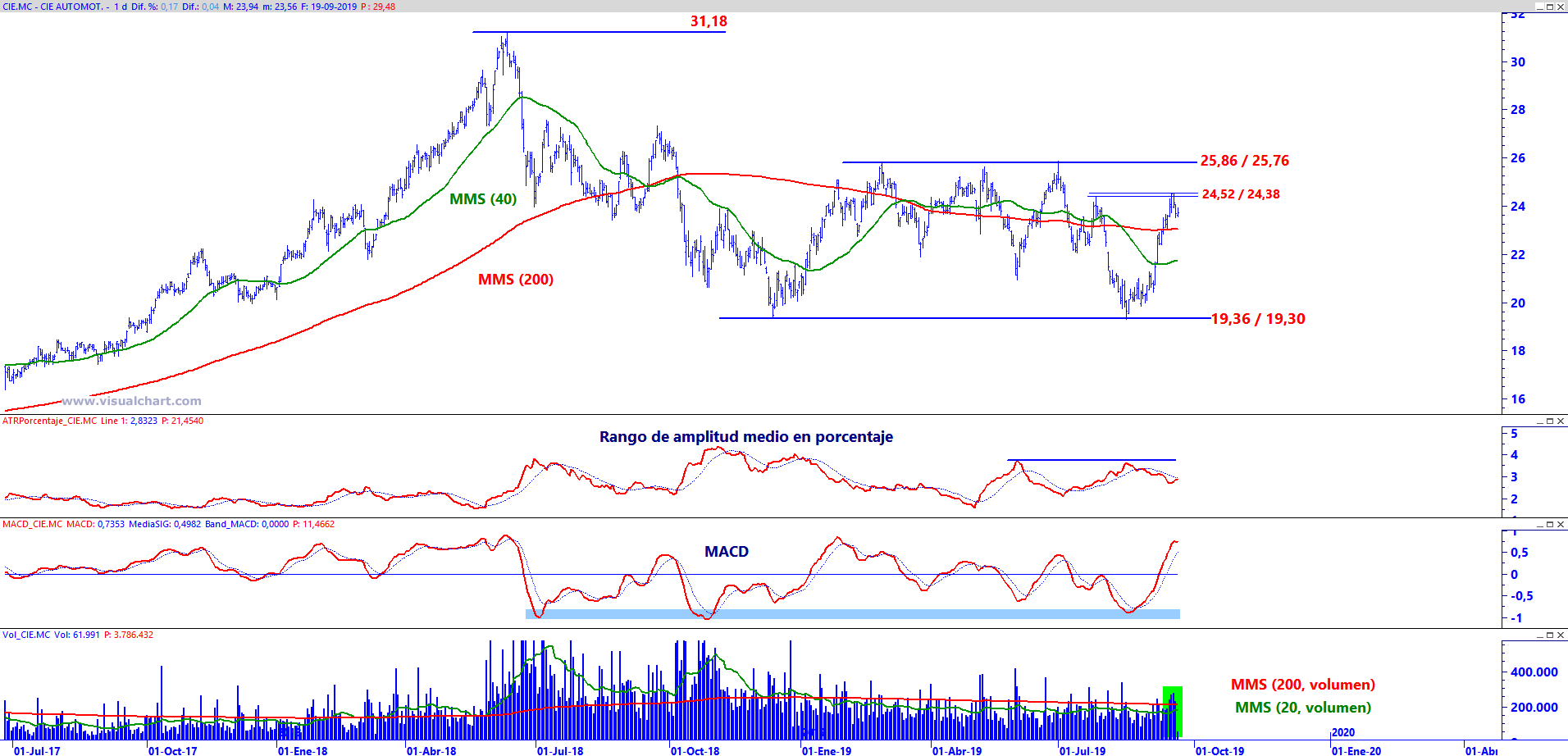Maximize the Vol_CIE.MC volume pane
The width and height of the screenshot is (1568, 756).
point(1550,635)
